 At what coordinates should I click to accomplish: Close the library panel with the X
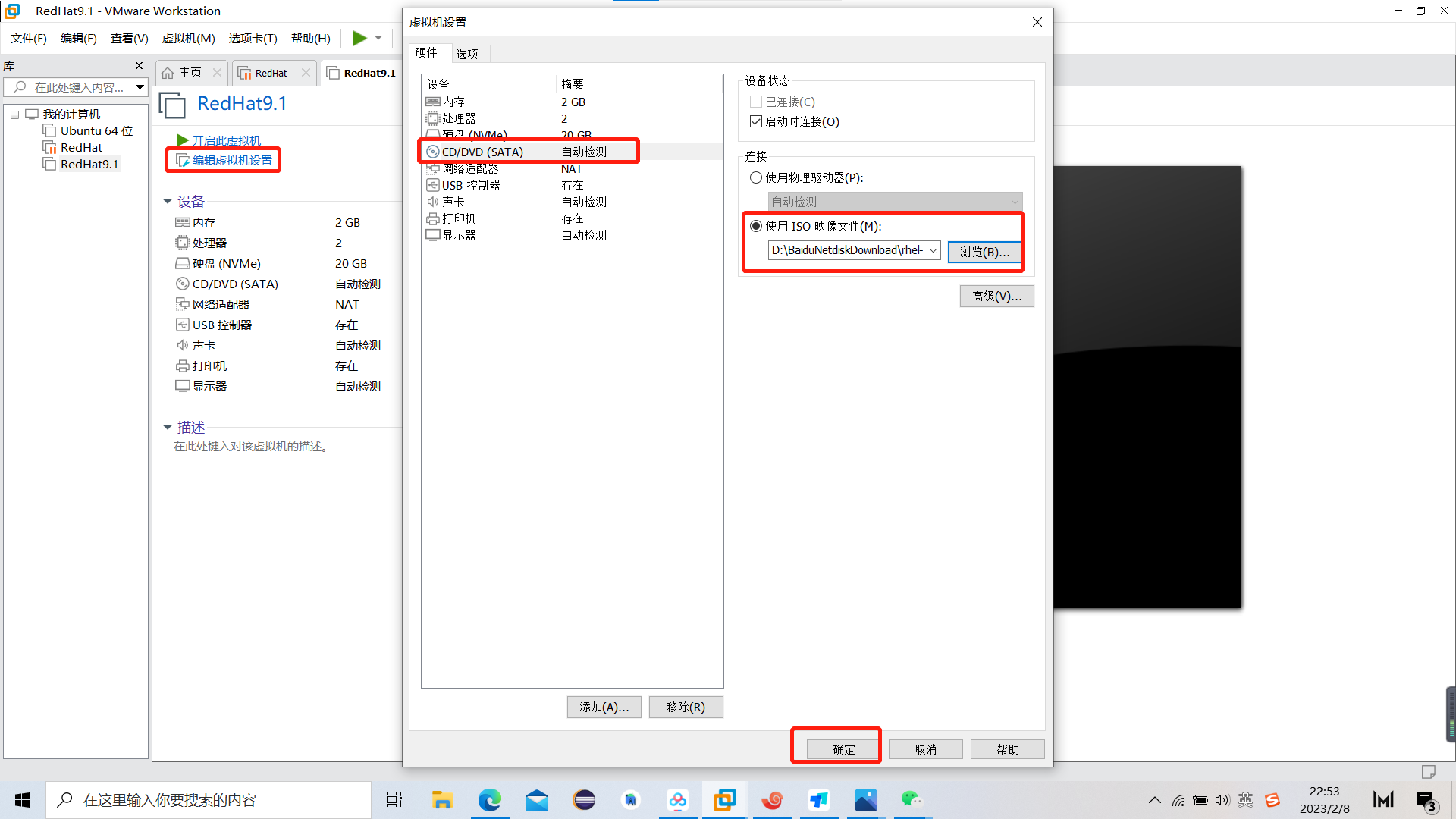[139, 66]
